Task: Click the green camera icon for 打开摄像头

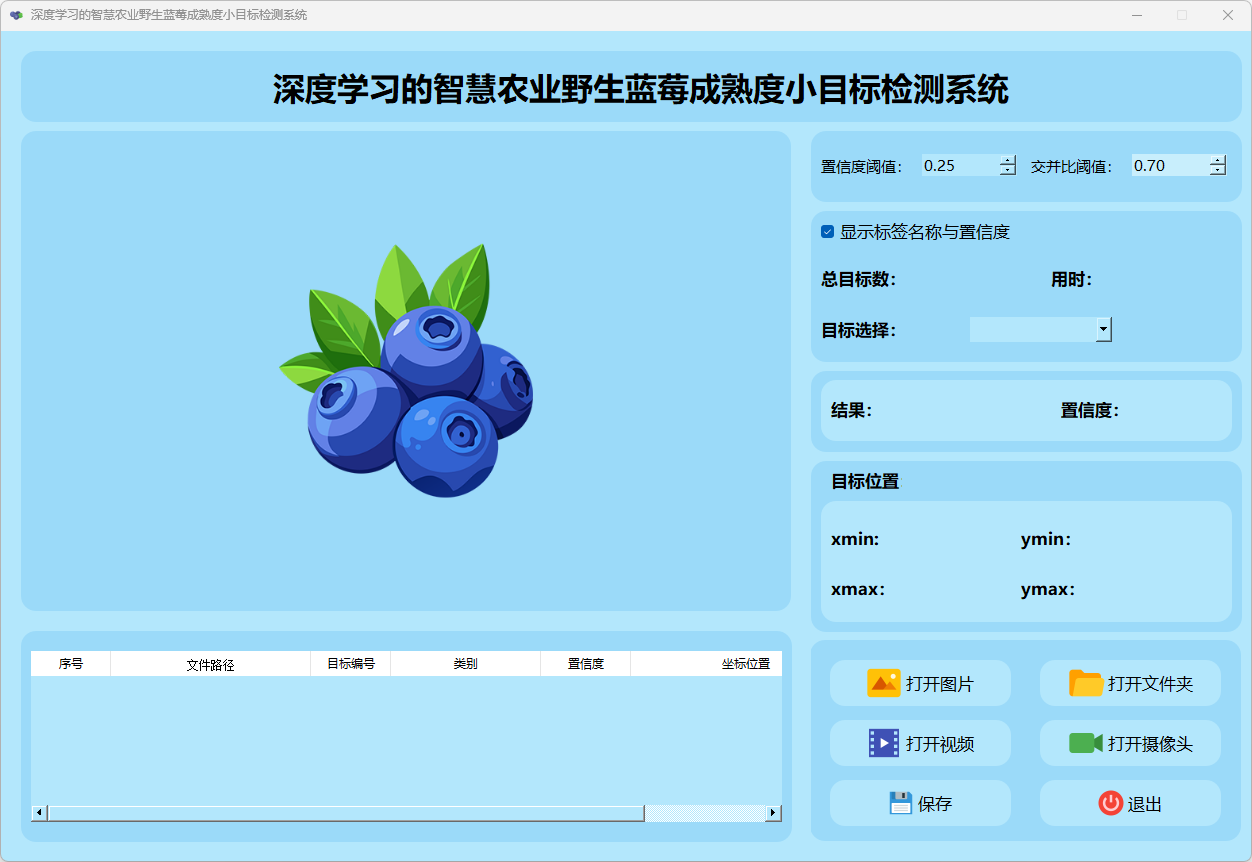Action: (x=1085, y=743)
